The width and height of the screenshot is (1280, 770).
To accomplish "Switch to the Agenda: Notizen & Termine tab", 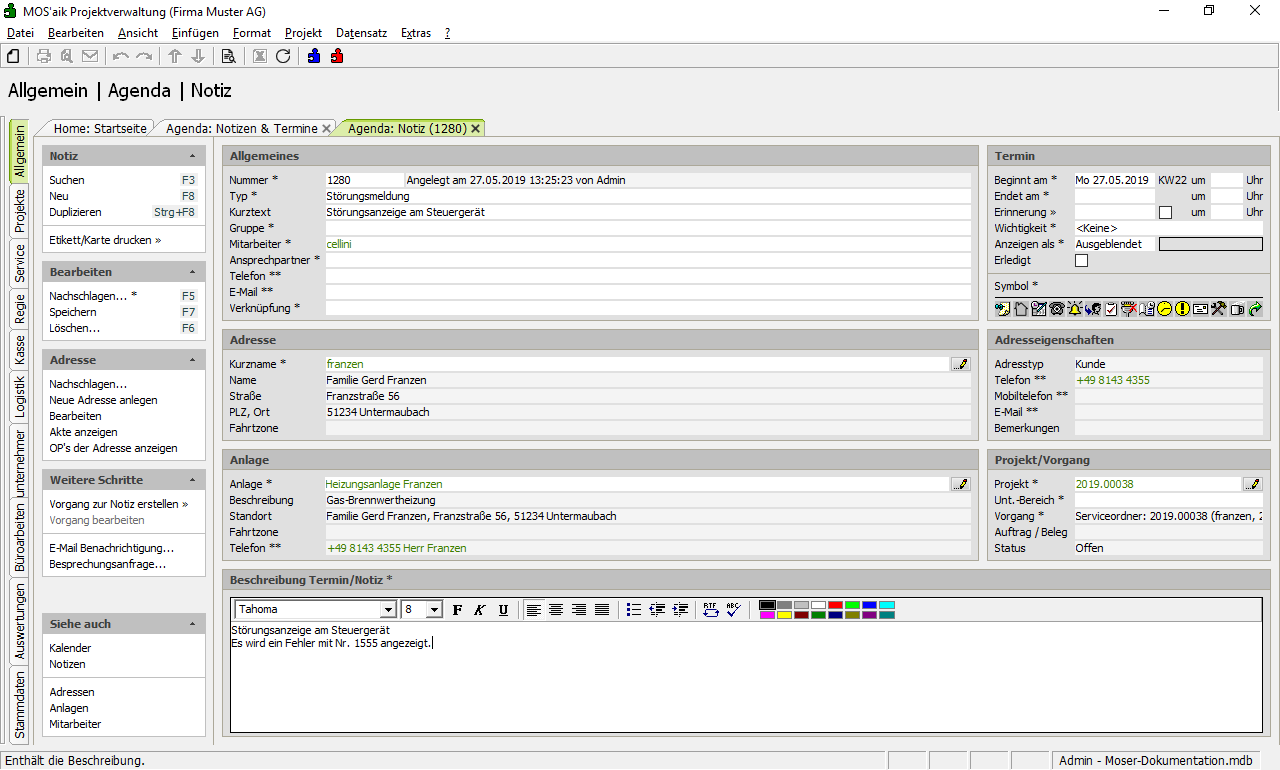I will (x=241, y=128).
